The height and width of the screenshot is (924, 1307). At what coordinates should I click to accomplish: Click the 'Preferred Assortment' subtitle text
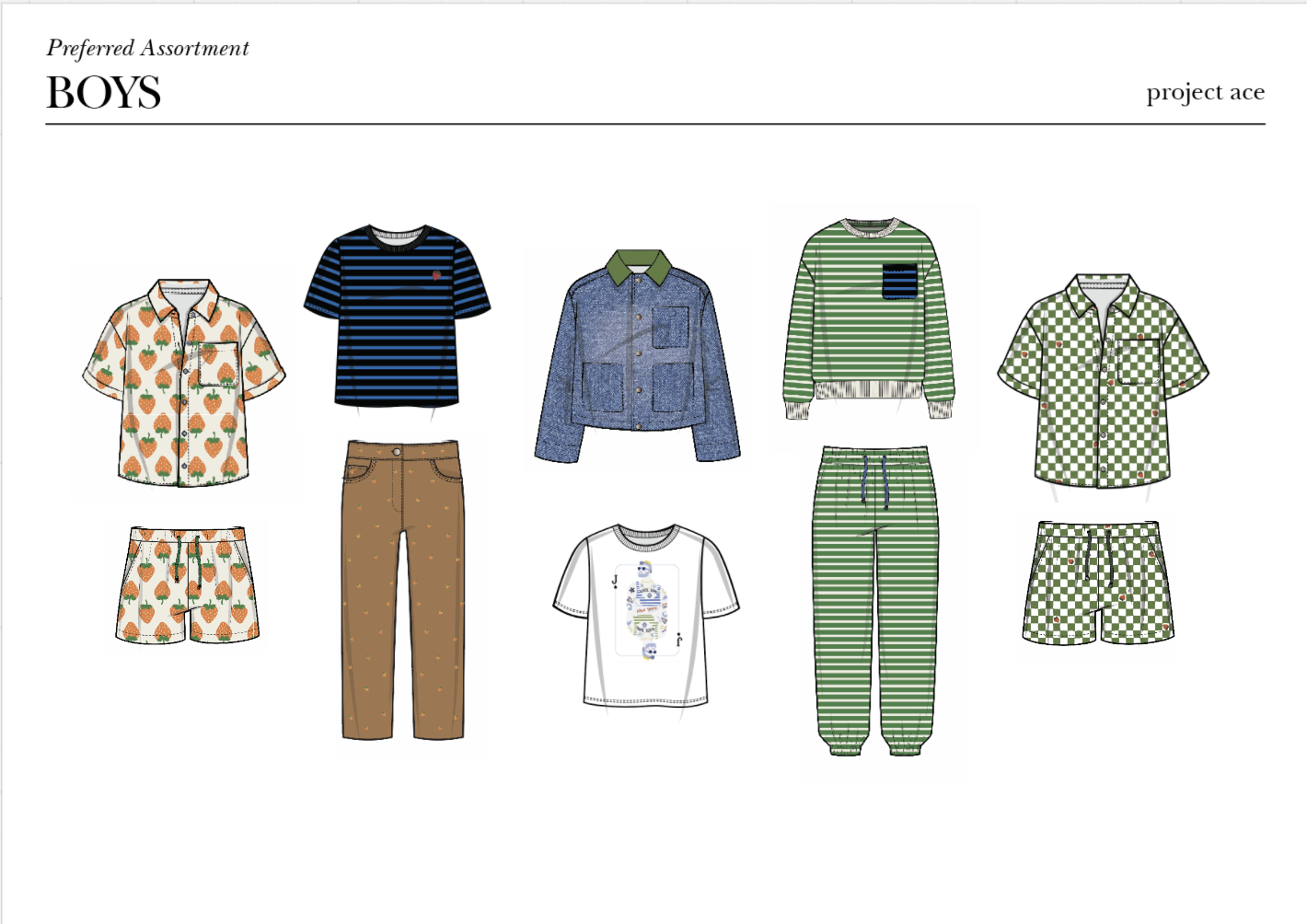pos(148,48)
